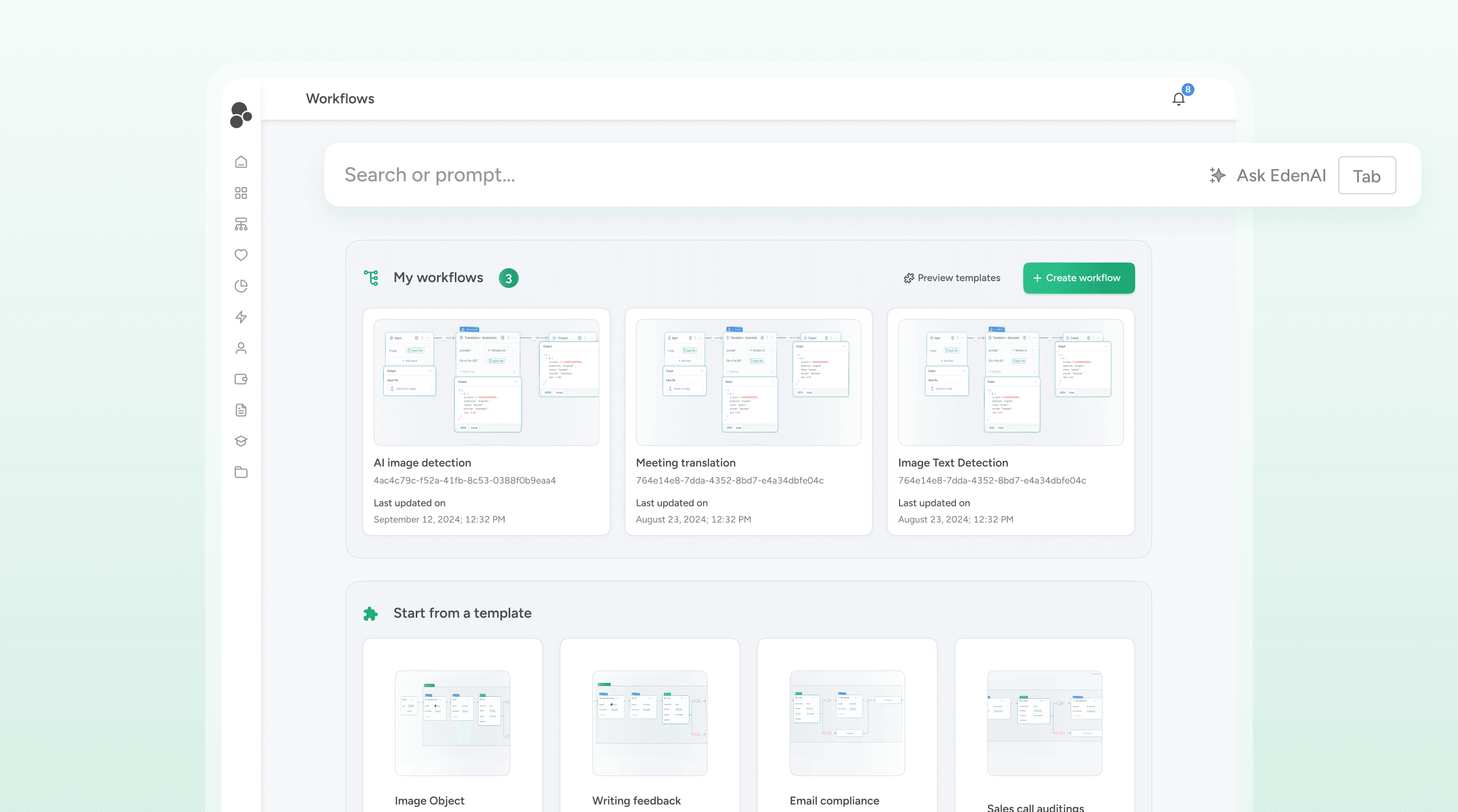Open the folder icon in the sidebar
Screen dimensions: 1458x812
(241, 472)
